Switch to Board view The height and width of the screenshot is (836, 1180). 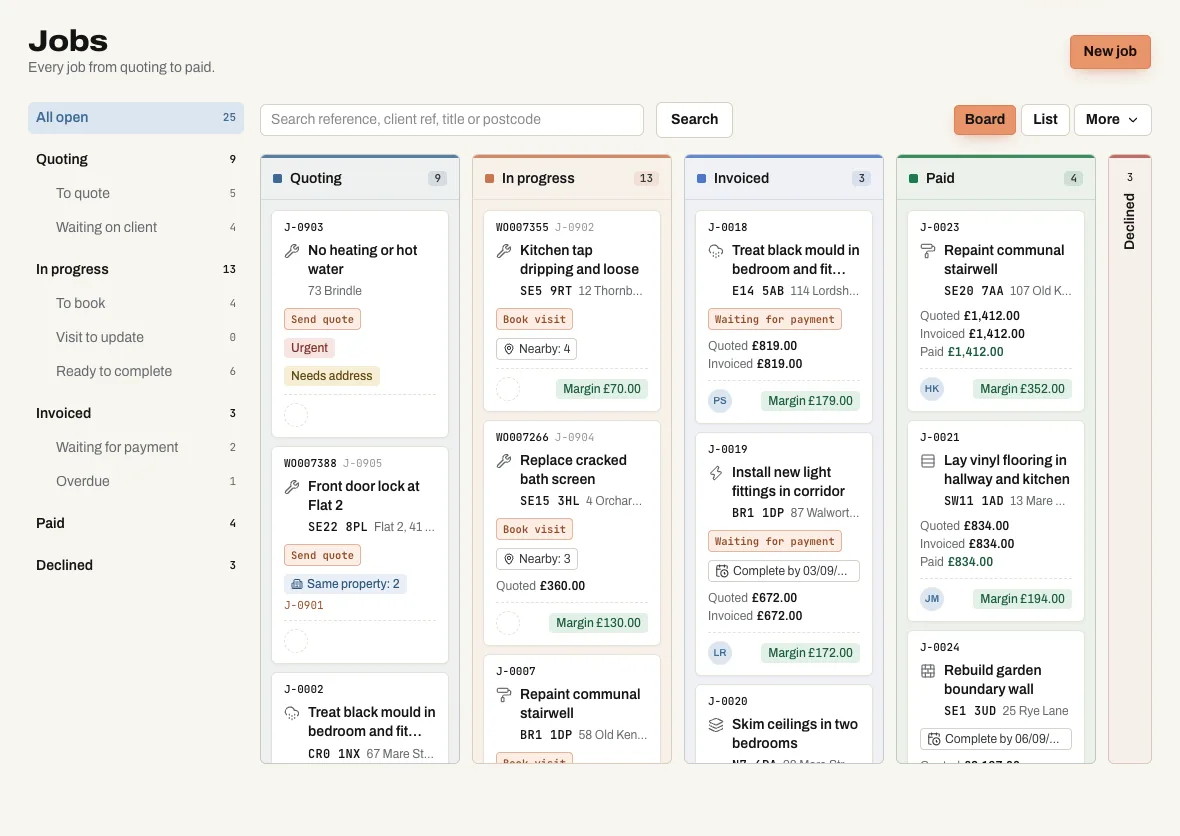(984, 120)
